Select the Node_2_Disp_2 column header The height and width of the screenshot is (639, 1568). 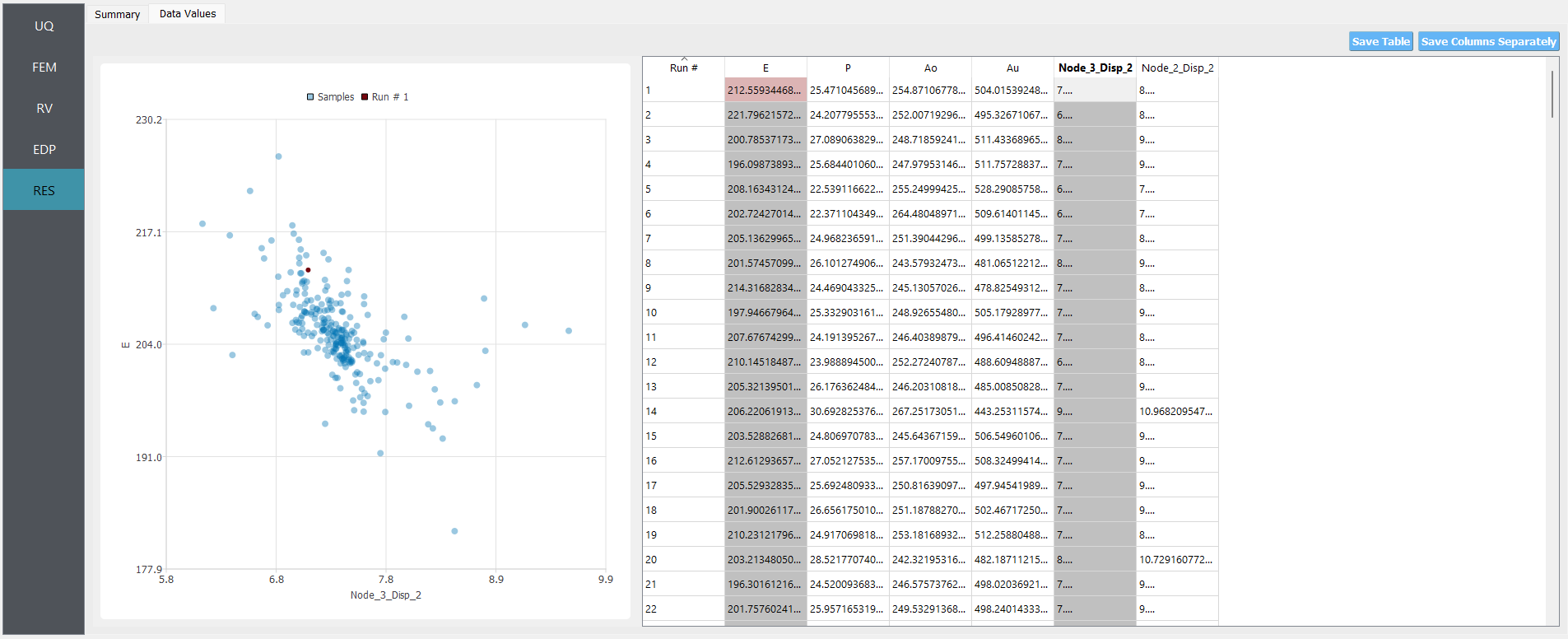pos(1177,68)
